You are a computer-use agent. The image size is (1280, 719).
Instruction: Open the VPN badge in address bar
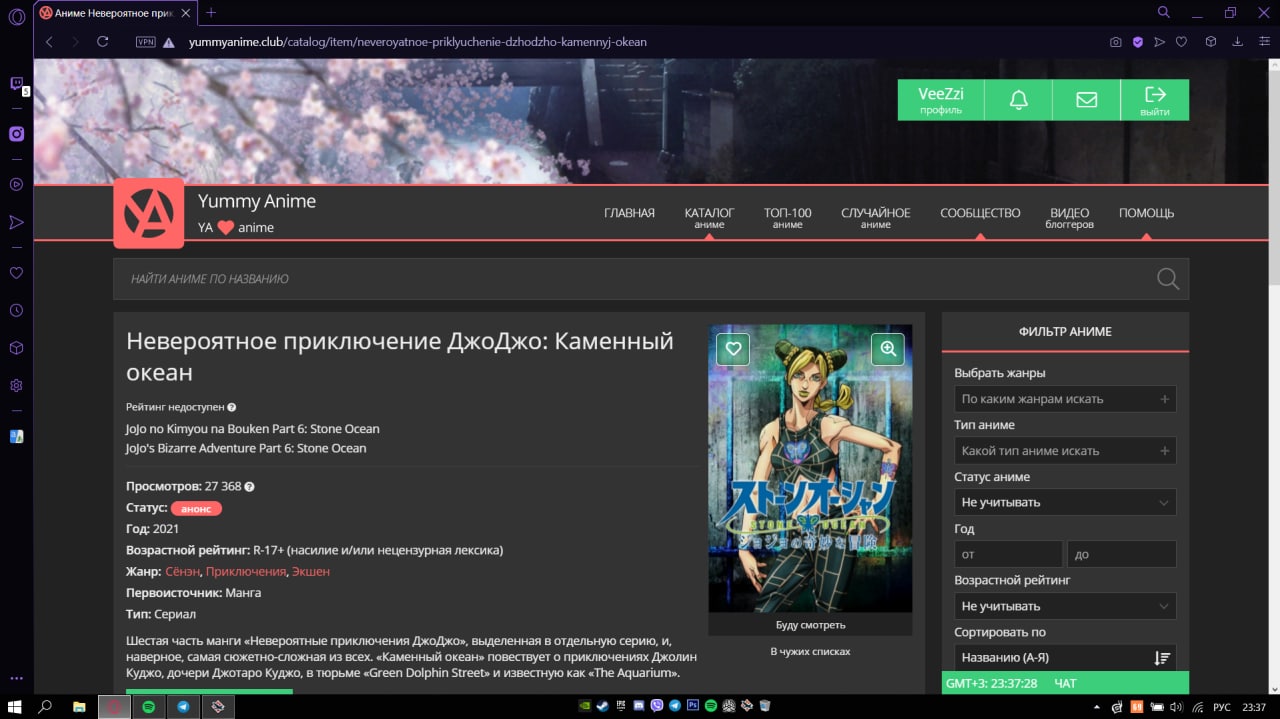point(145,42)
